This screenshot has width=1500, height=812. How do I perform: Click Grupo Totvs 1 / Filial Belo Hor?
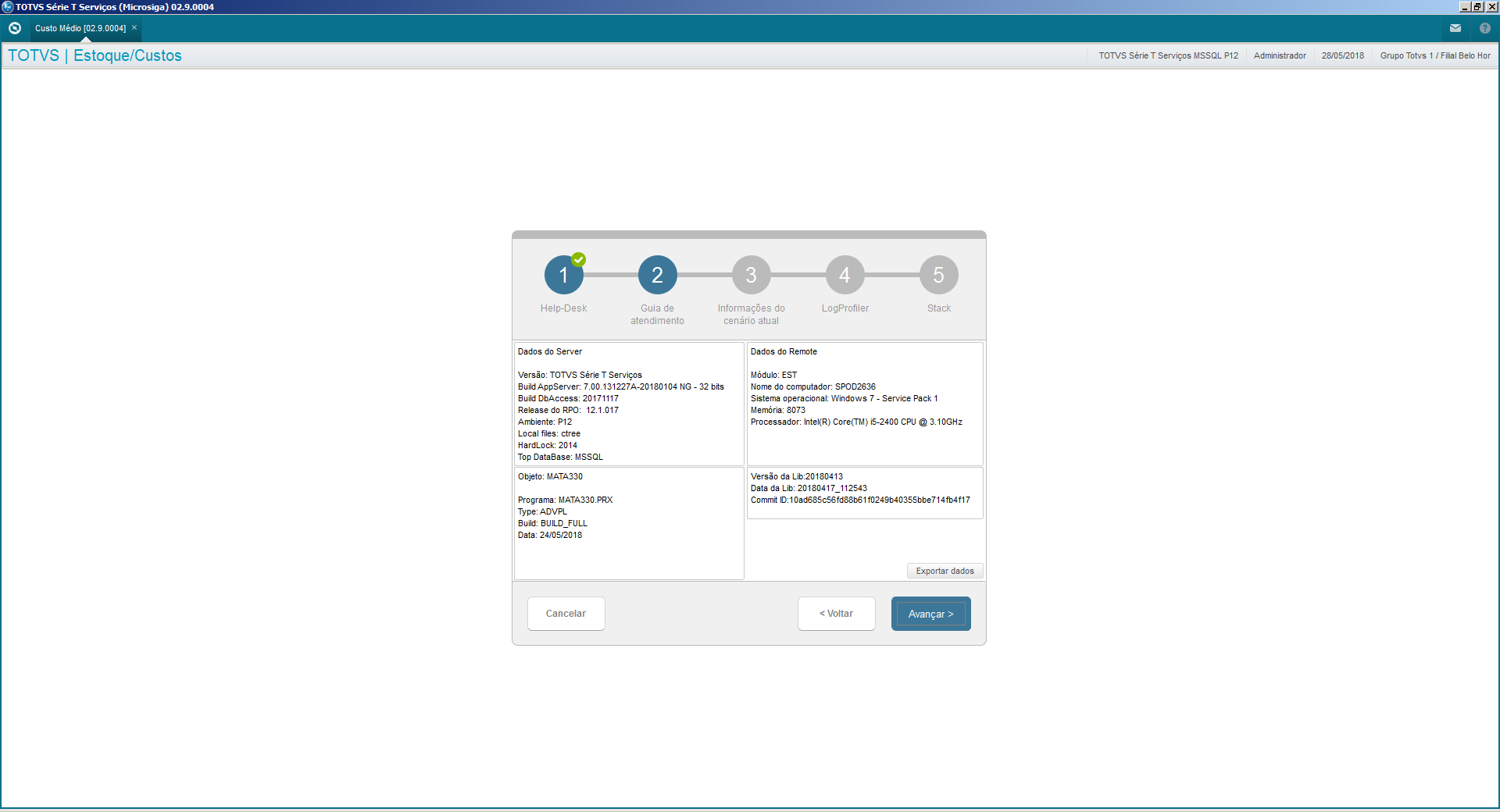[1435, 55]
